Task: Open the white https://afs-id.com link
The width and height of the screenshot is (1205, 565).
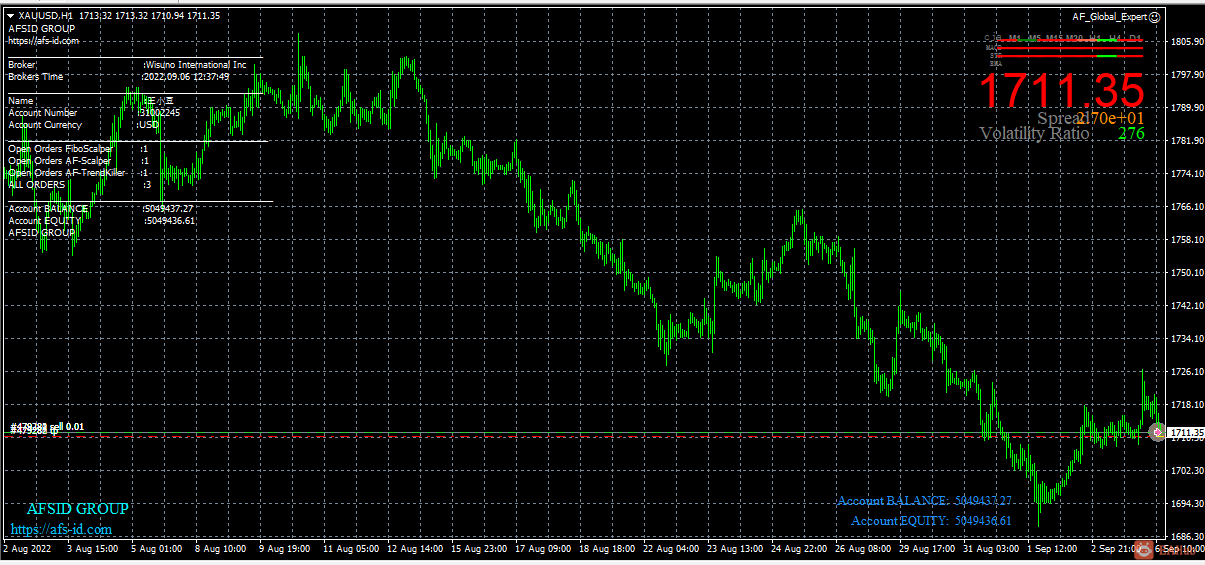Action: pyautogui.click(x=43, y=41)
